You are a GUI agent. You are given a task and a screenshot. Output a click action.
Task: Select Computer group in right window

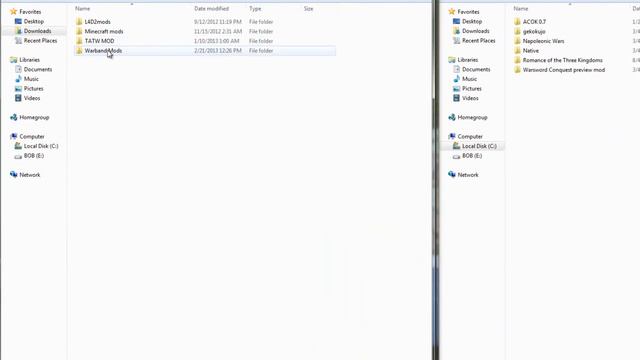470,136
